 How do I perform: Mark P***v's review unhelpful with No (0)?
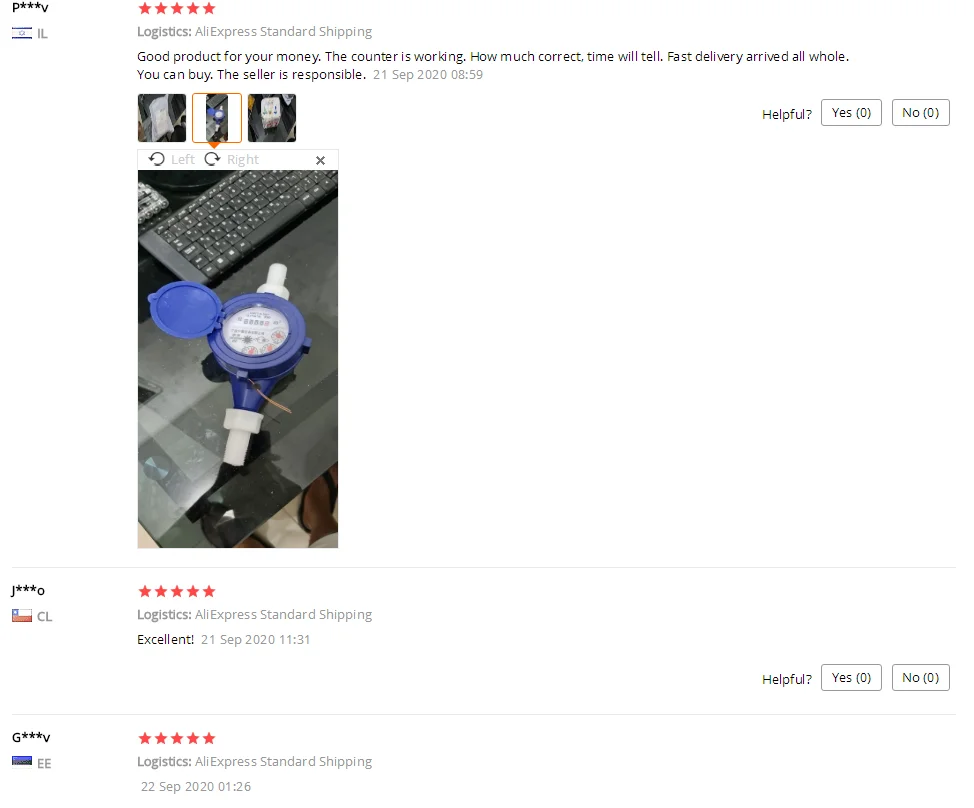(x=921, y=112)
